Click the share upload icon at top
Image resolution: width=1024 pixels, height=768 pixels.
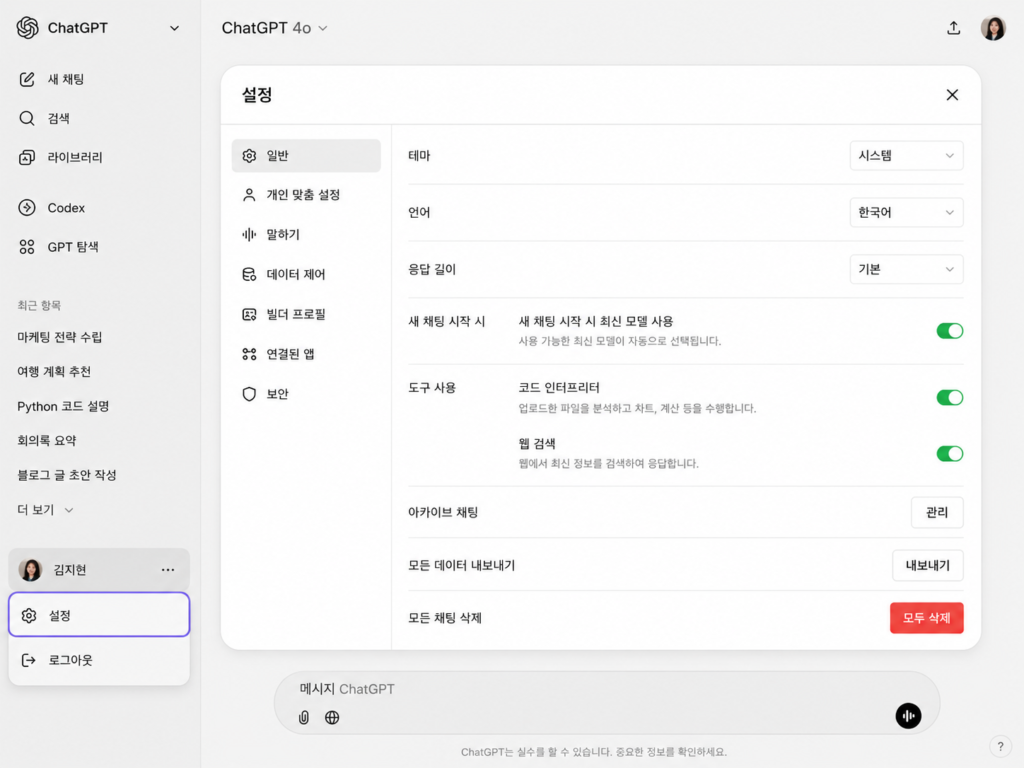[x=953, y=28]
